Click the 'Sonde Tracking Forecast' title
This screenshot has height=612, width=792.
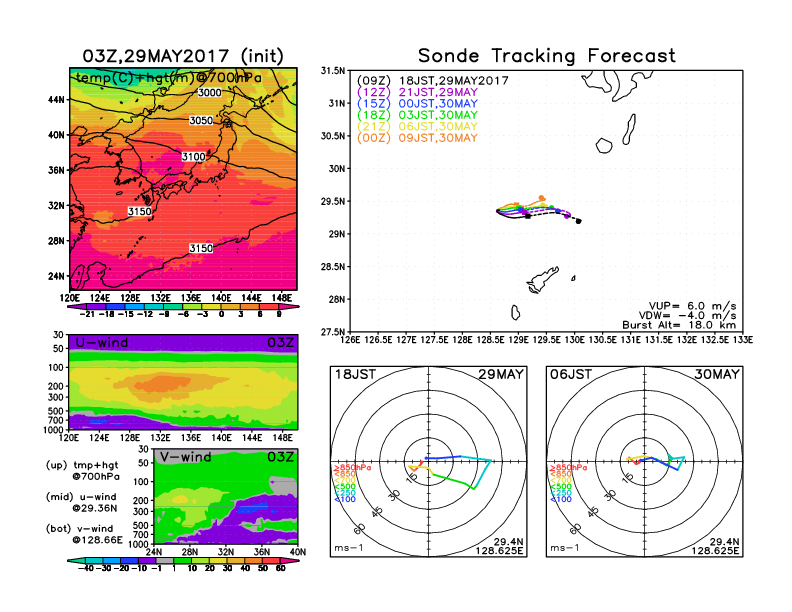click(546, 56)
